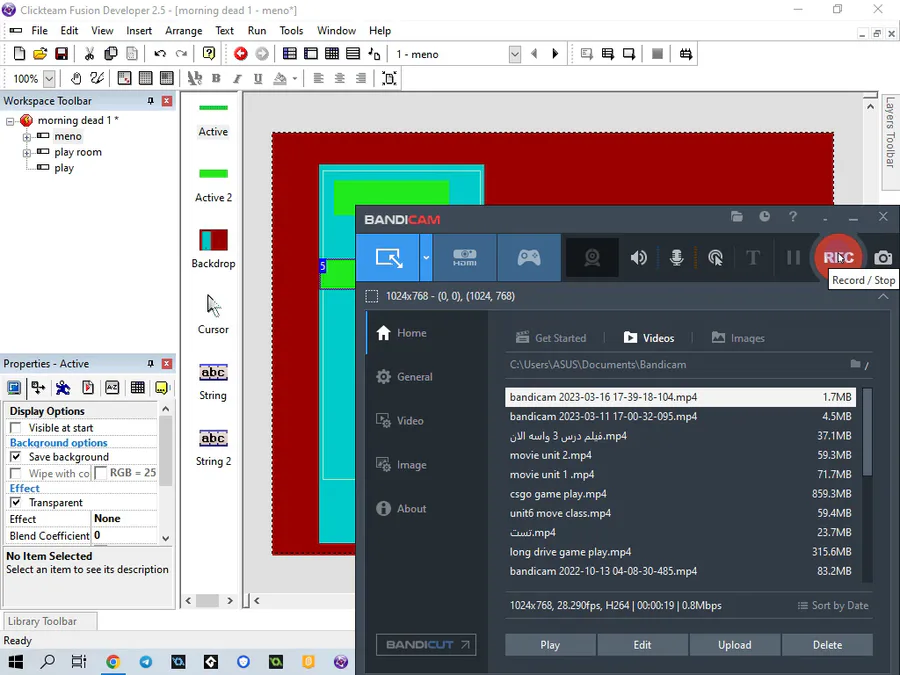
Task: Open Chrome from the taskbar
Action: pyautogui.click(x=112, y=662)
